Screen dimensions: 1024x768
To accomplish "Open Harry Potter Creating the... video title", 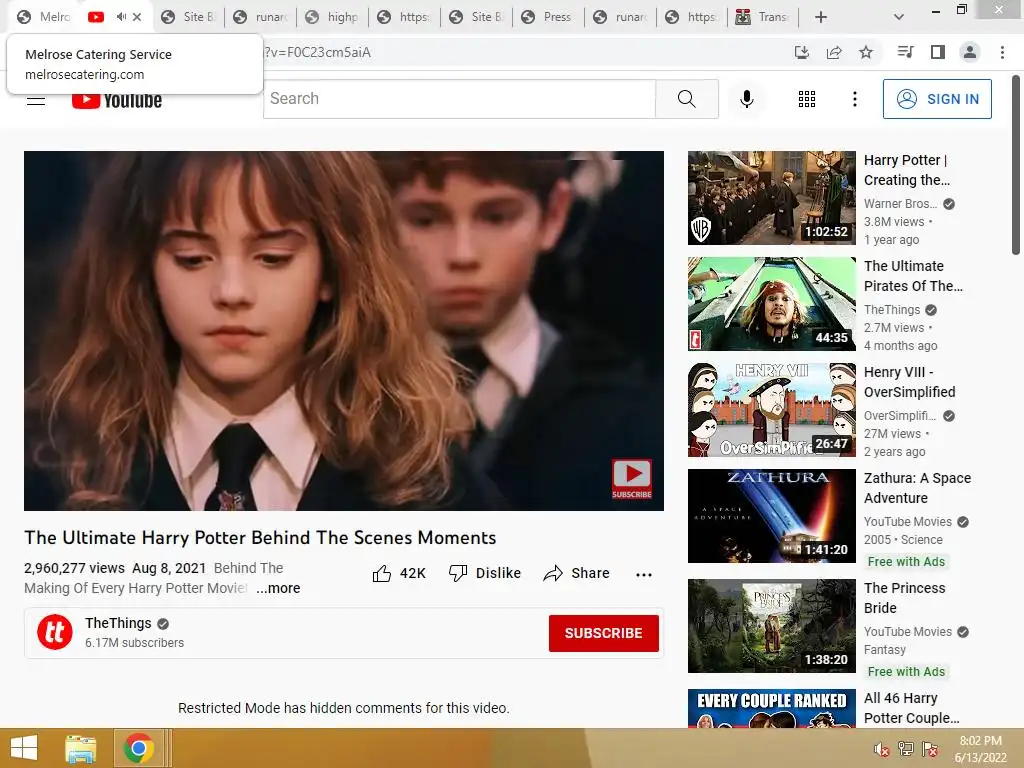I will 907,170.
